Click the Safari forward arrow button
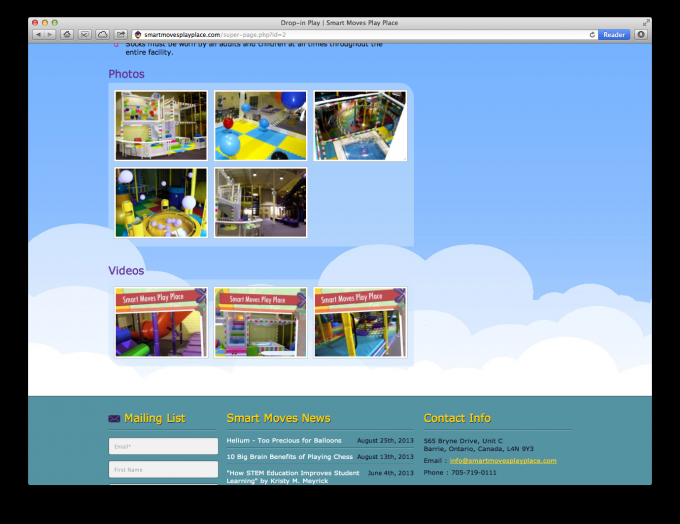 (50, 34)
